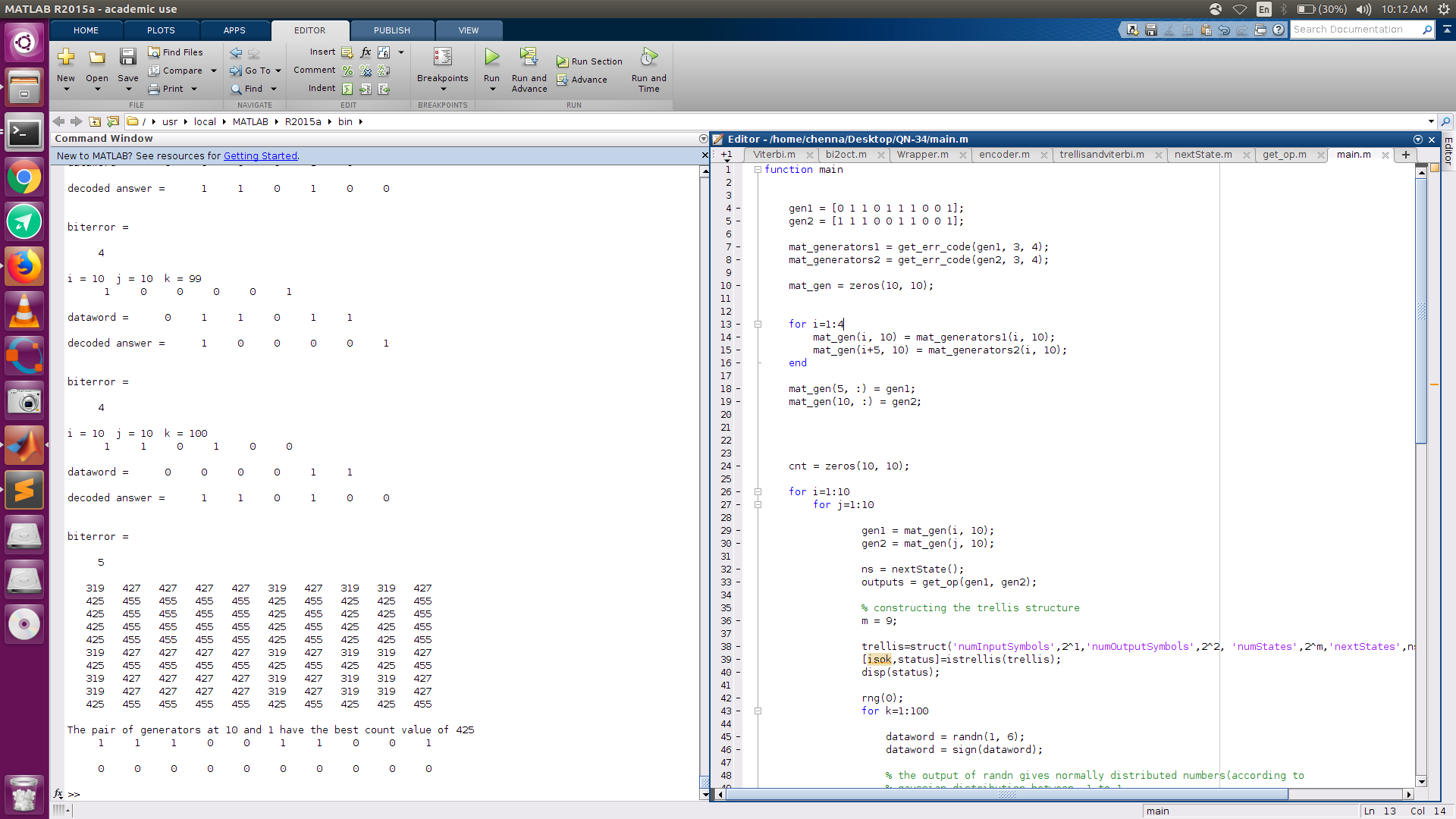Toggle breakpoint at line 24
Screen dimensions: 1456x819
tap(738, 466)
